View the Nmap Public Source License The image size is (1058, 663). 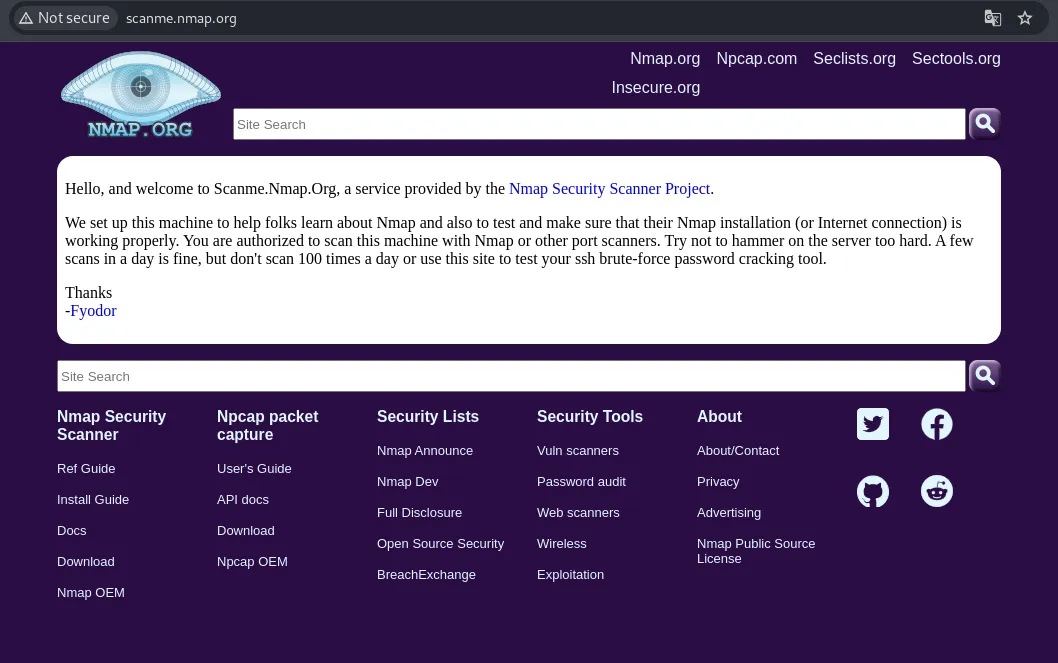[755, 551]
